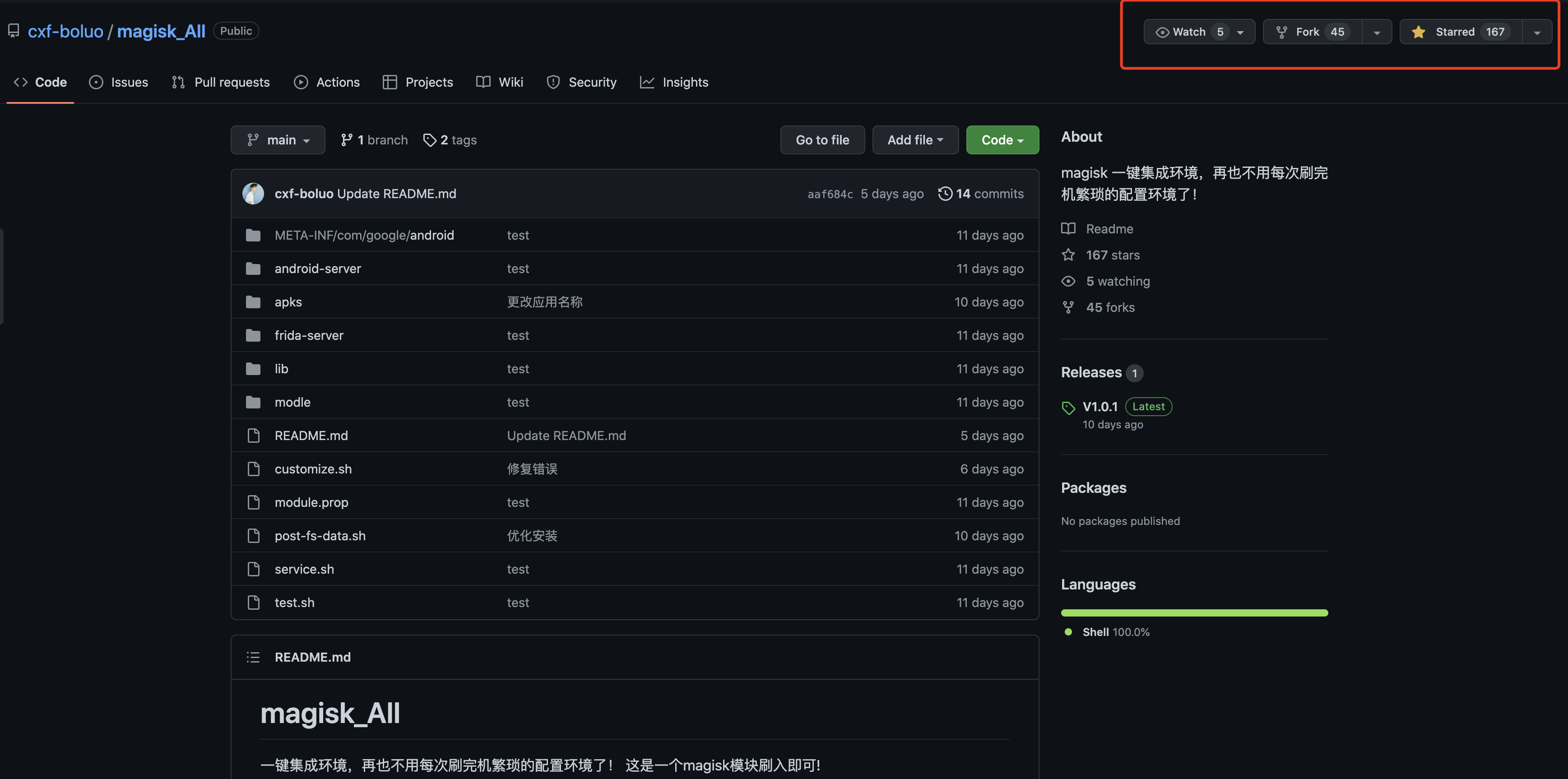This screenshot has width=1568, height=779.
Task: Open the green Code dropdown button
Action: point(1002,140)
